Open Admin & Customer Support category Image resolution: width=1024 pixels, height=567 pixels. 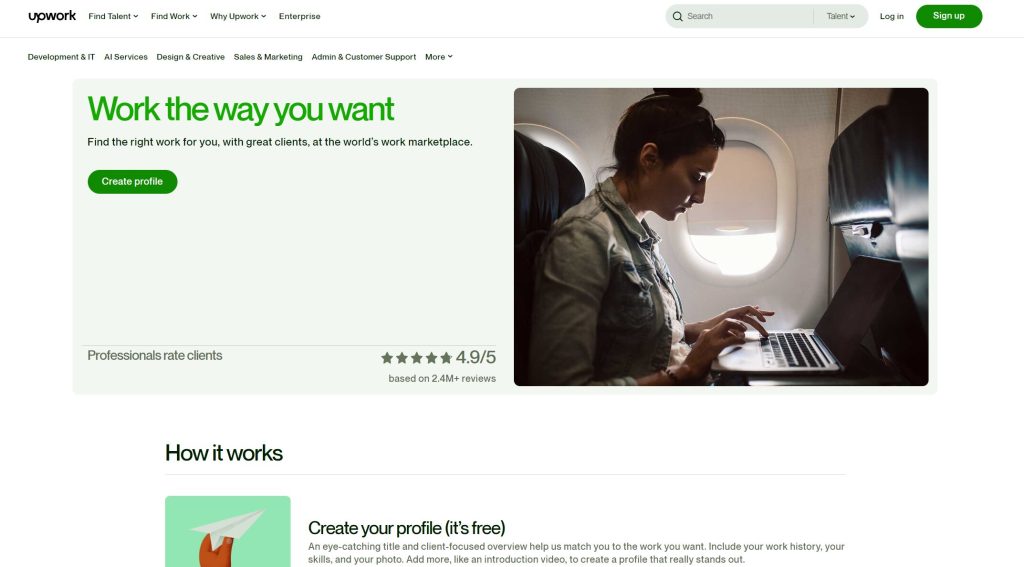point(363,57)
